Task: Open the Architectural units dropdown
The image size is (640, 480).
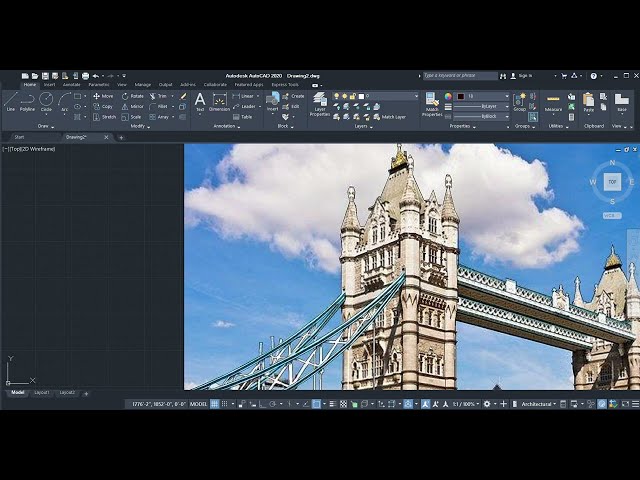Action: [x=539, y=404]
